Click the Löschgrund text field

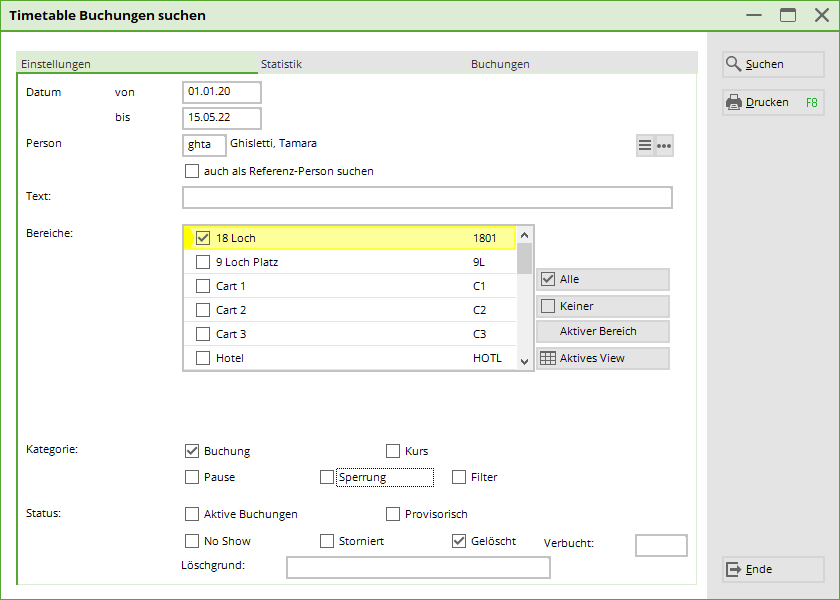[418, 568]
